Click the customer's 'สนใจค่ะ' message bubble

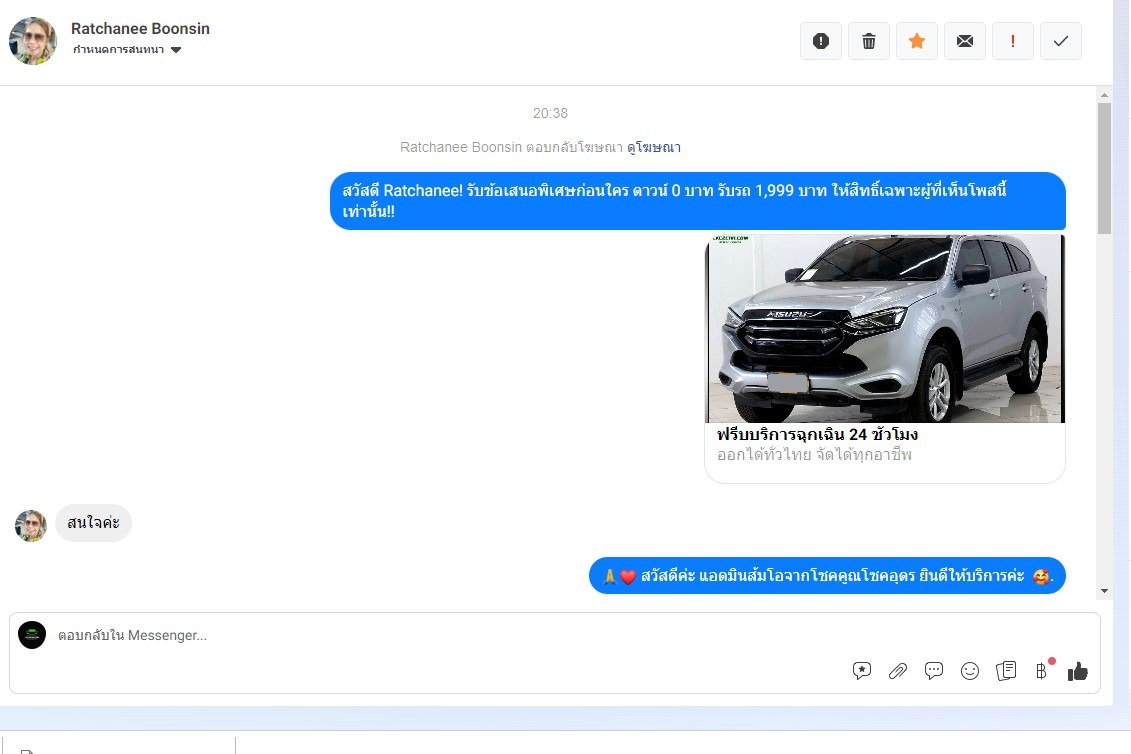93,522
